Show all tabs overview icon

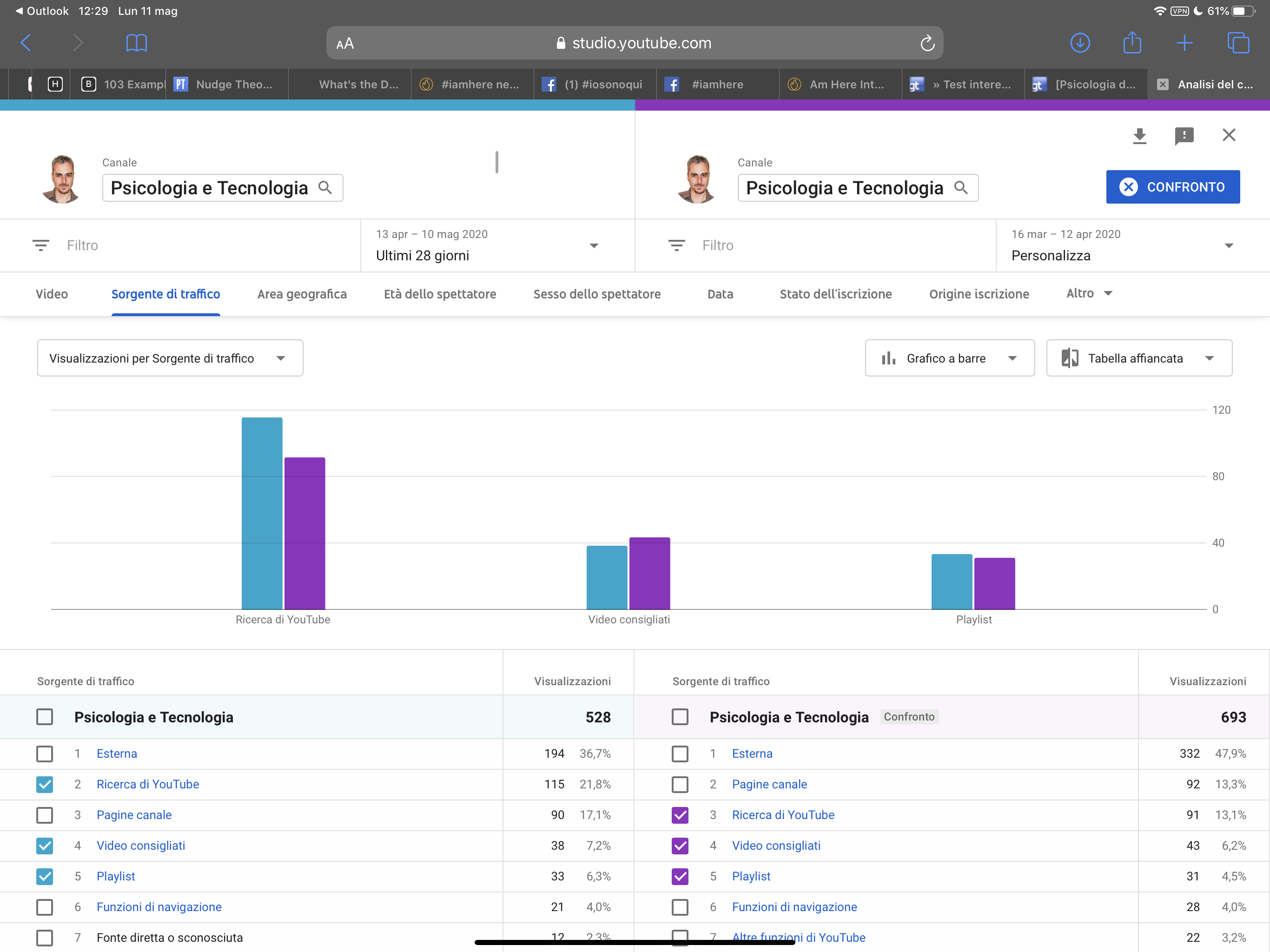pyautogui.click(x=1238, y=43)
